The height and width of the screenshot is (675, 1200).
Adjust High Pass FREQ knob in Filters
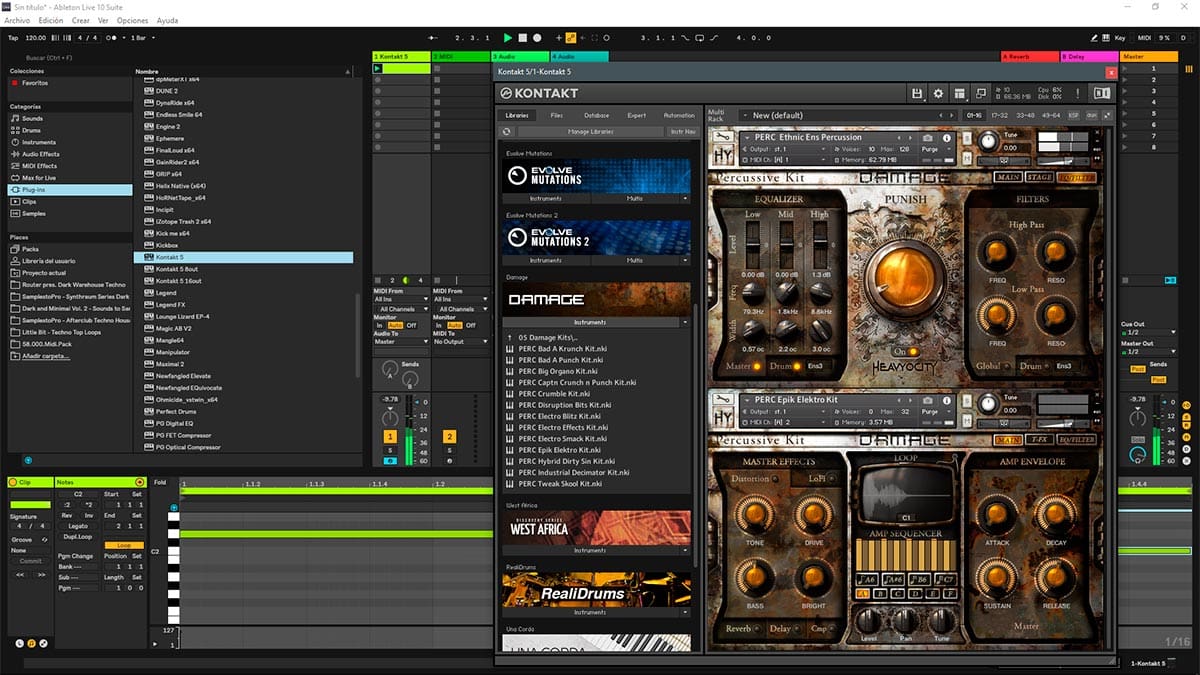(x=997, y=251)
